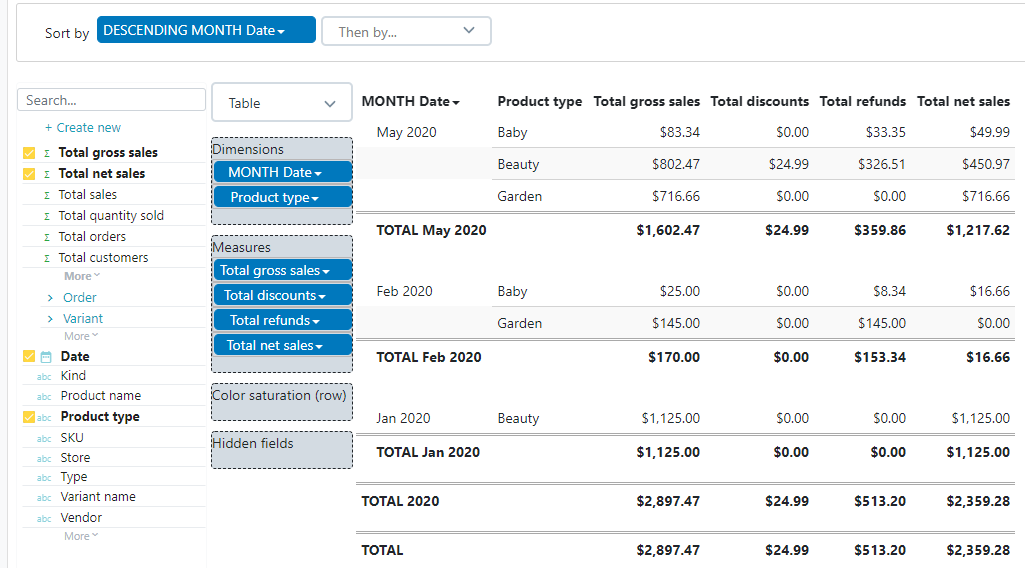Viewport: 1025px width, 568px height.
Task: Expand the Order field group
Action: point(50,298)
